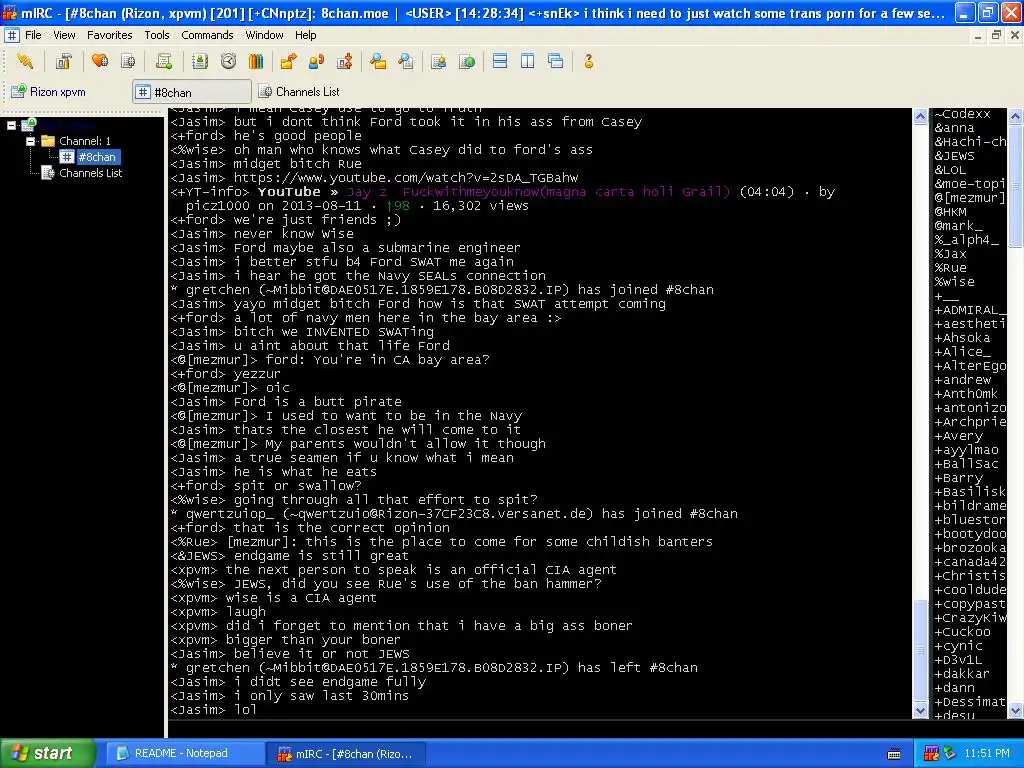Viewport: 1024px width, 768px height.
Task: Open the Tools menu
Action: tap(157, 35)
